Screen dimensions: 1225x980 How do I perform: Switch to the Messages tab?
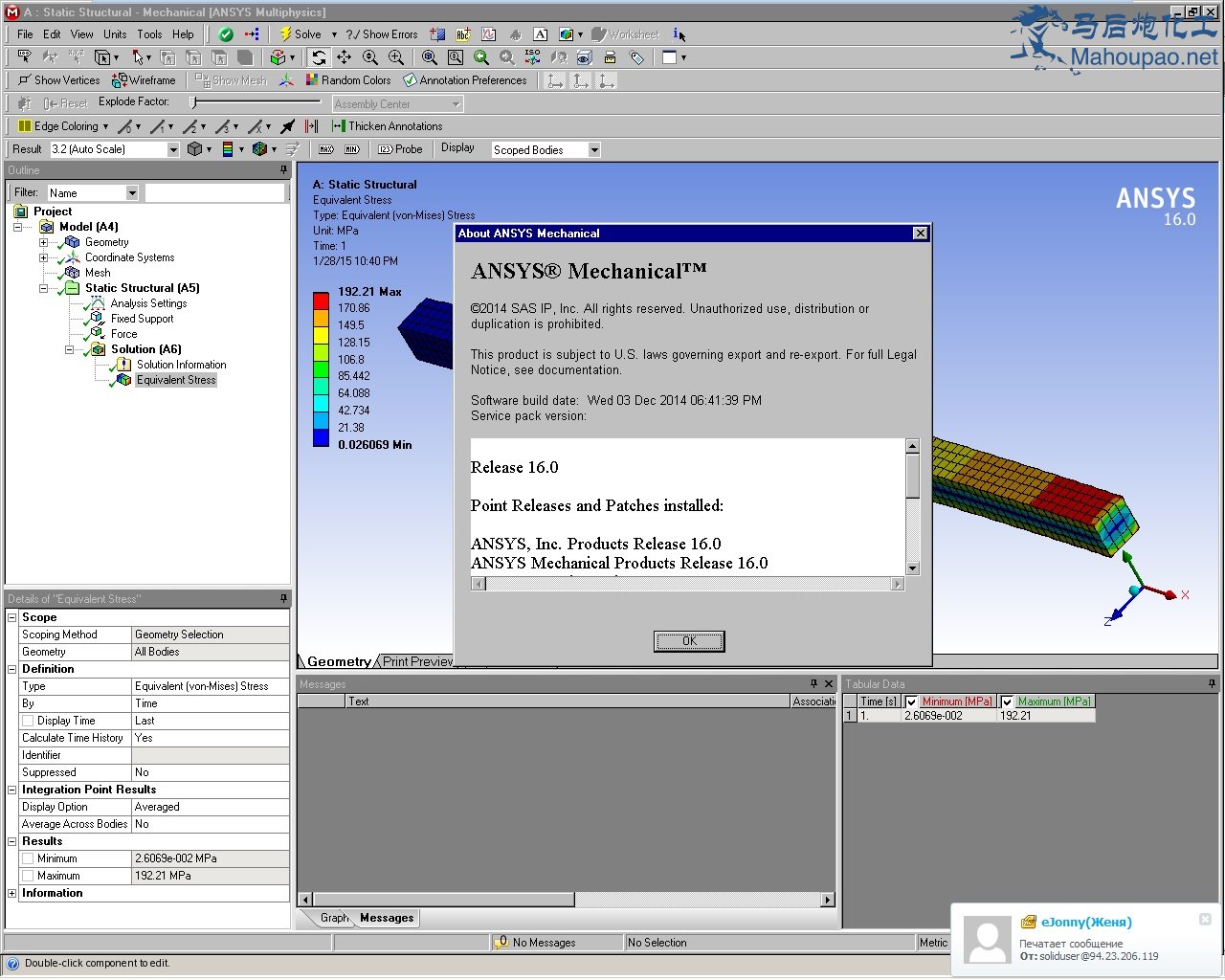coord(387,918)
